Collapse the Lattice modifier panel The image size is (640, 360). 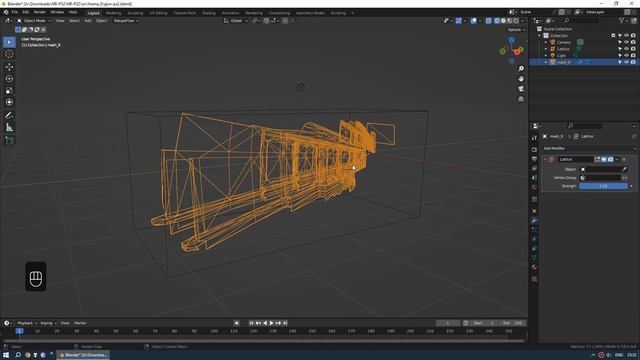pyautogui.click(x=545, y=159)
